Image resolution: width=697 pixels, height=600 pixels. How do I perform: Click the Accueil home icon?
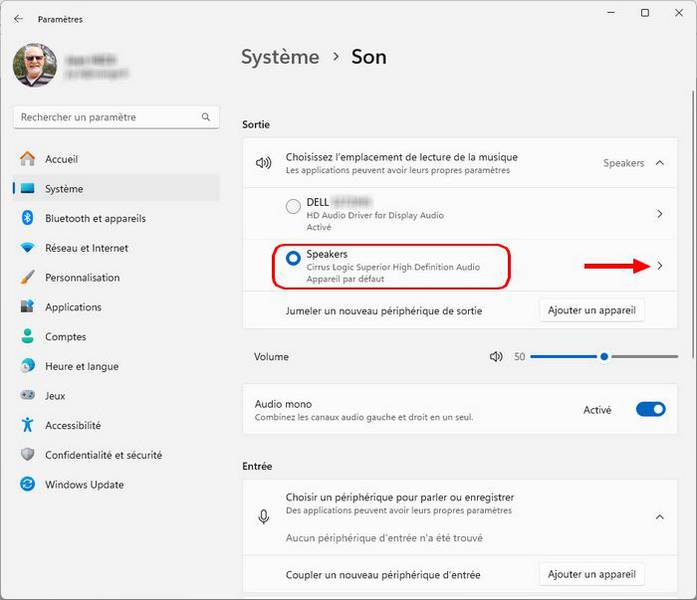click(28, 159)
